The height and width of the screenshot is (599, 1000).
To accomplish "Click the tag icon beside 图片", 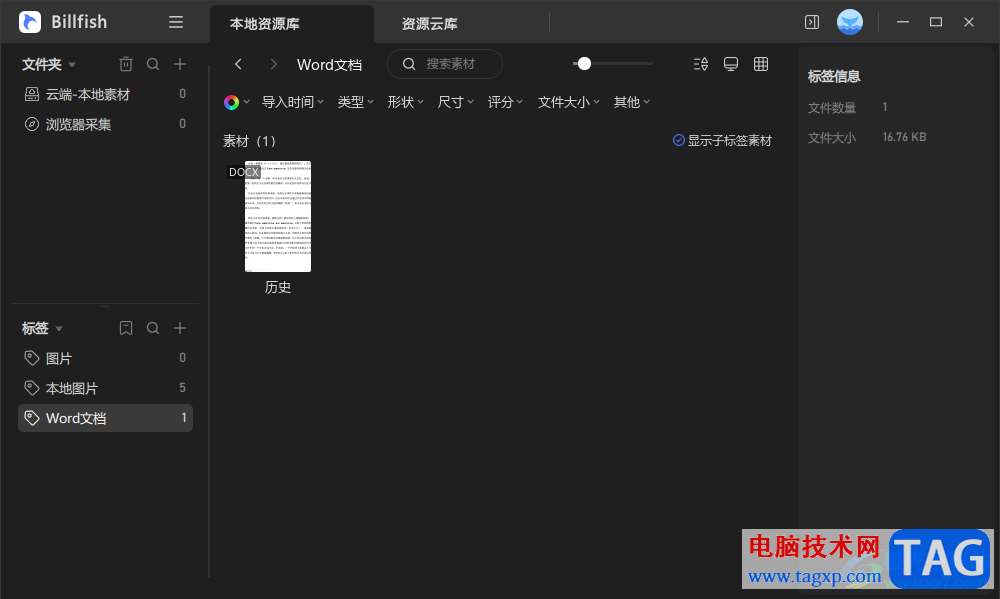I will [x=32, y=358].
